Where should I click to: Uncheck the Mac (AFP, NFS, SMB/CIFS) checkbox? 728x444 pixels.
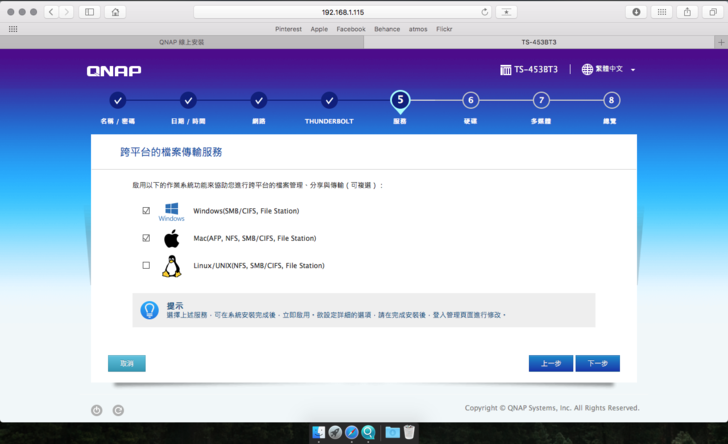click(146, 238)
